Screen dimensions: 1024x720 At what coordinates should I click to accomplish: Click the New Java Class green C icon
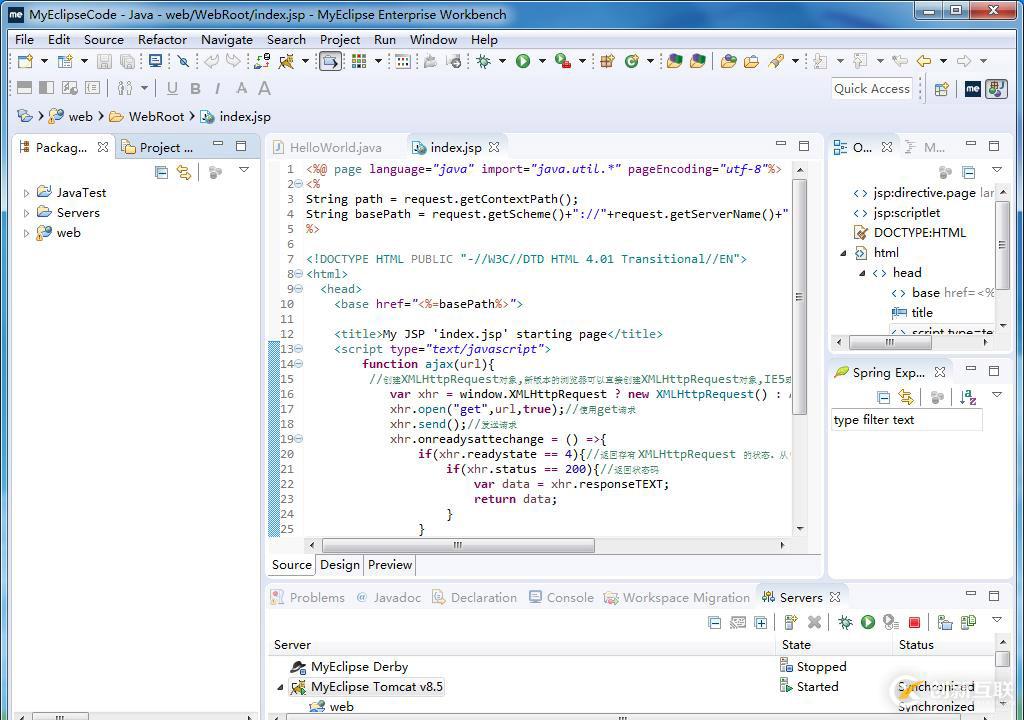coord(632,61)
